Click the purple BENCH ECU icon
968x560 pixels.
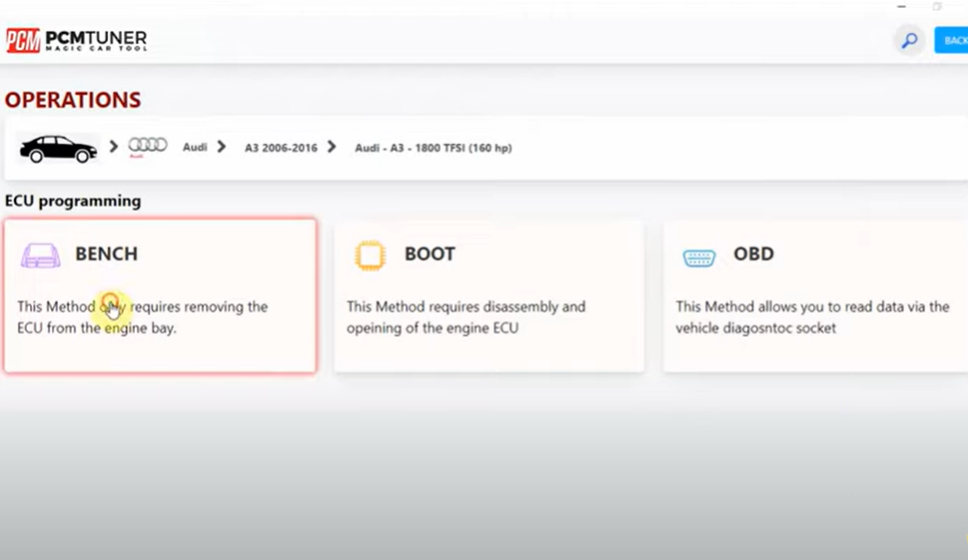pyautogui.click(x=40, y=256)
